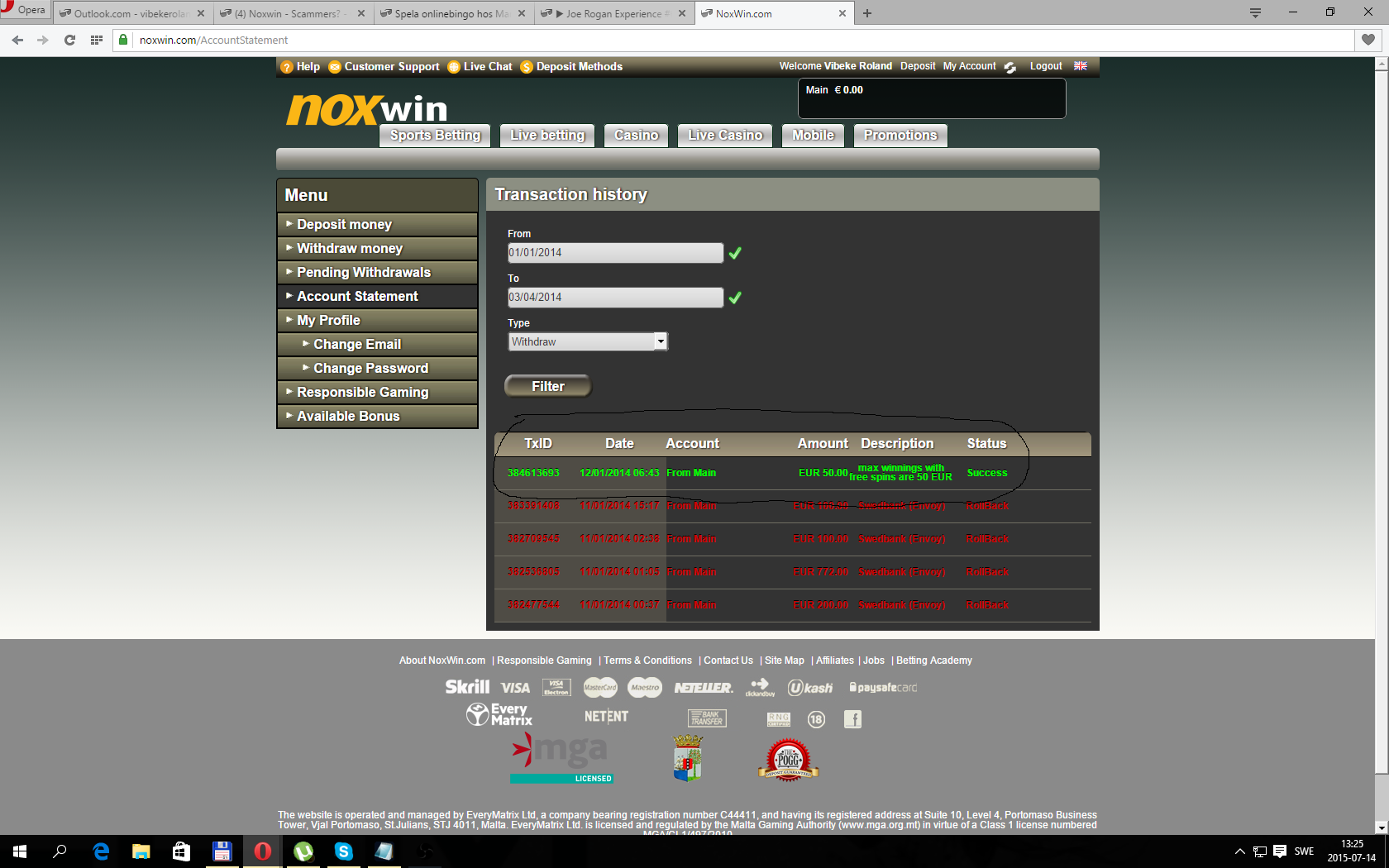
Task: Open Change Email submenu item
Action: click(377, 344)
